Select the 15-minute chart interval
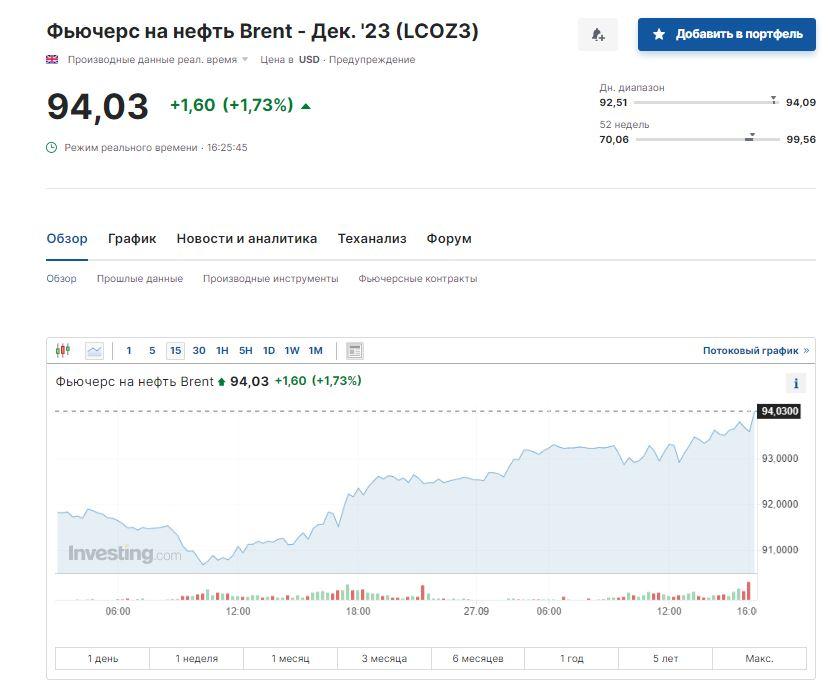This screenshot has height=684, width=828. [x=175, y=350]
